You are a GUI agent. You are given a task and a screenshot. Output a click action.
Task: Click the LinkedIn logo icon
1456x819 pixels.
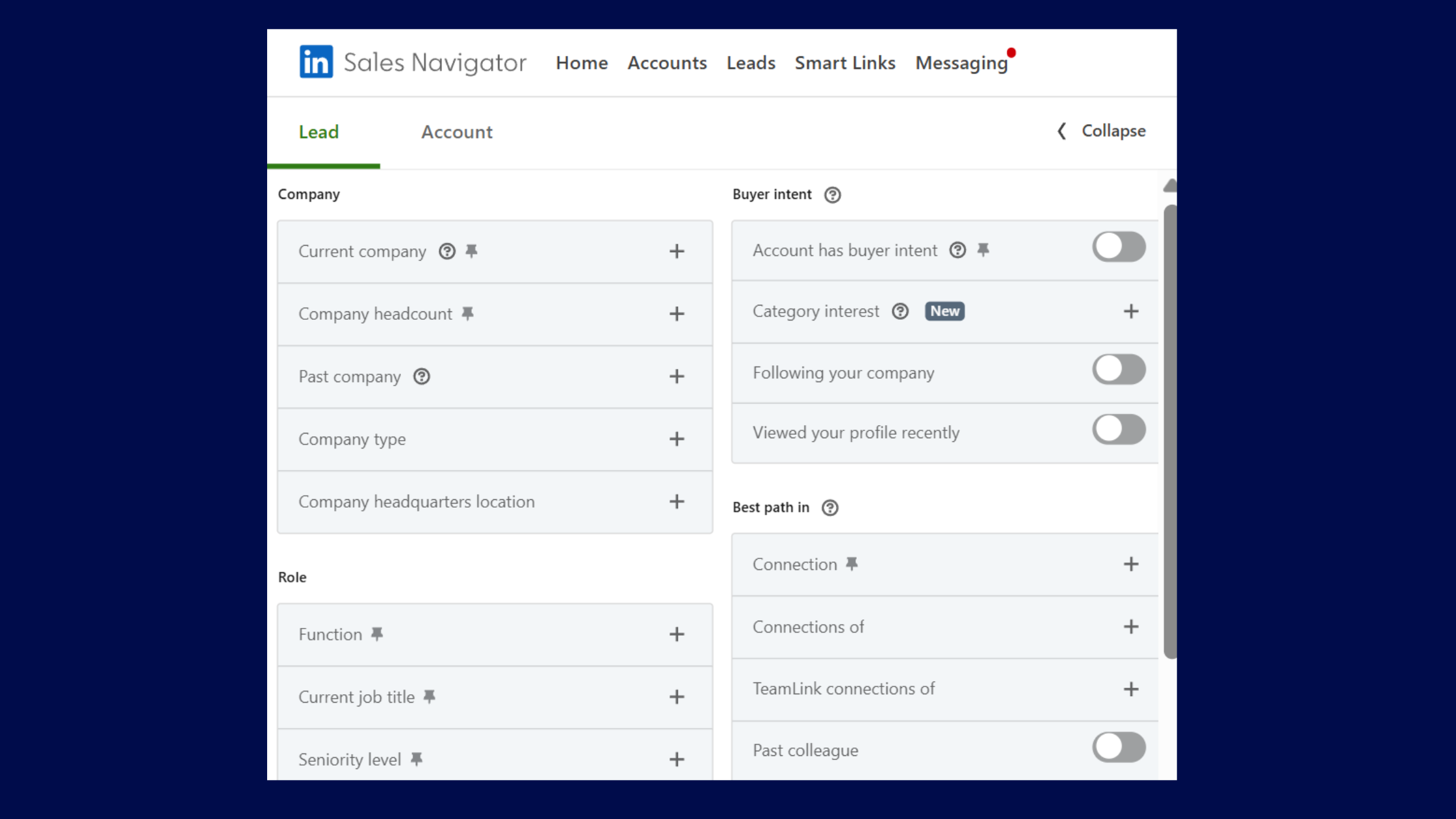tap(316, 62)
